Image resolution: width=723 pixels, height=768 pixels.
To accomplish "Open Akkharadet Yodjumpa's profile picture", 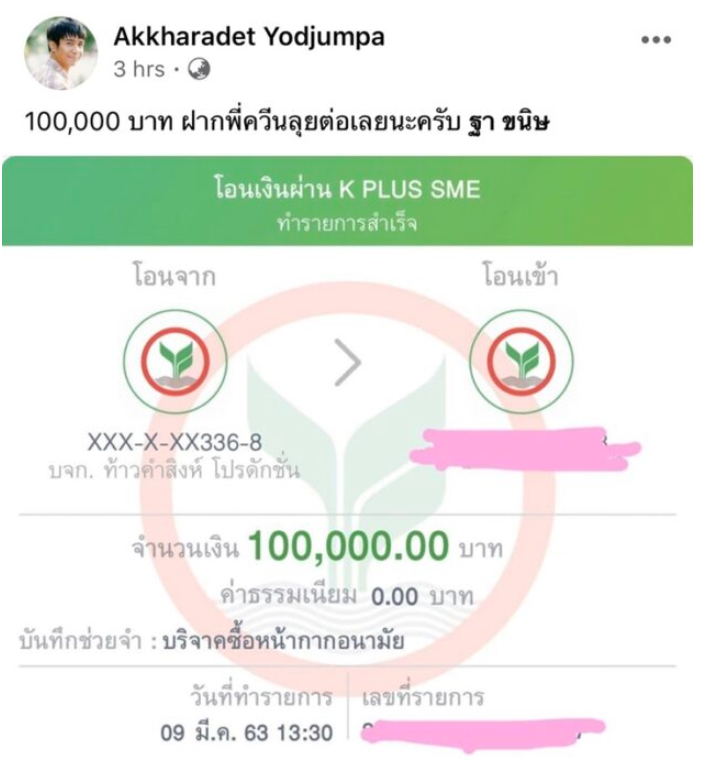I will pos(61,53).
